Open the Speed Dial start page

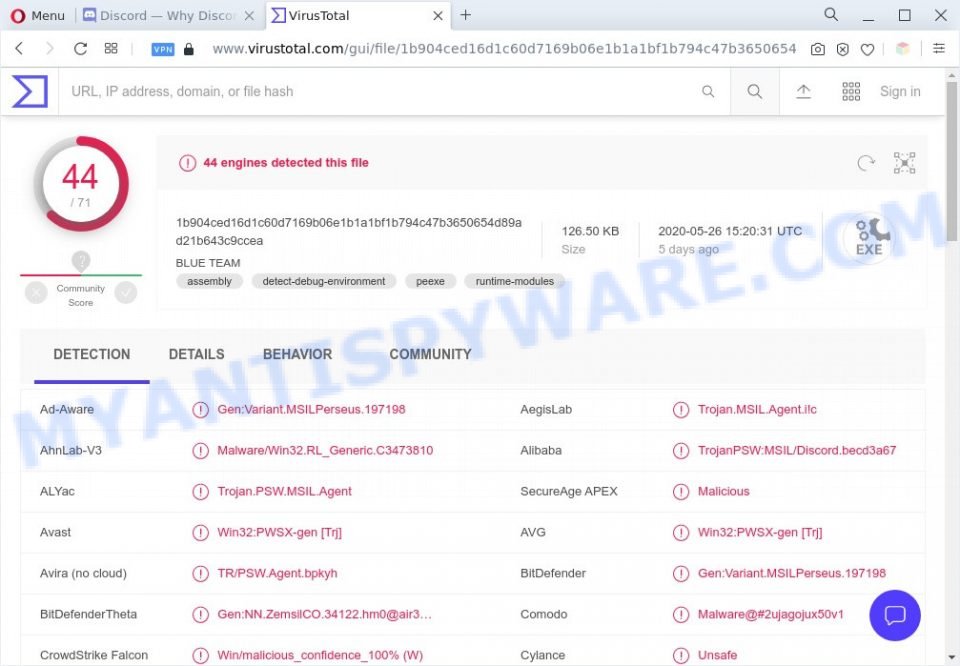coord(111,48)
